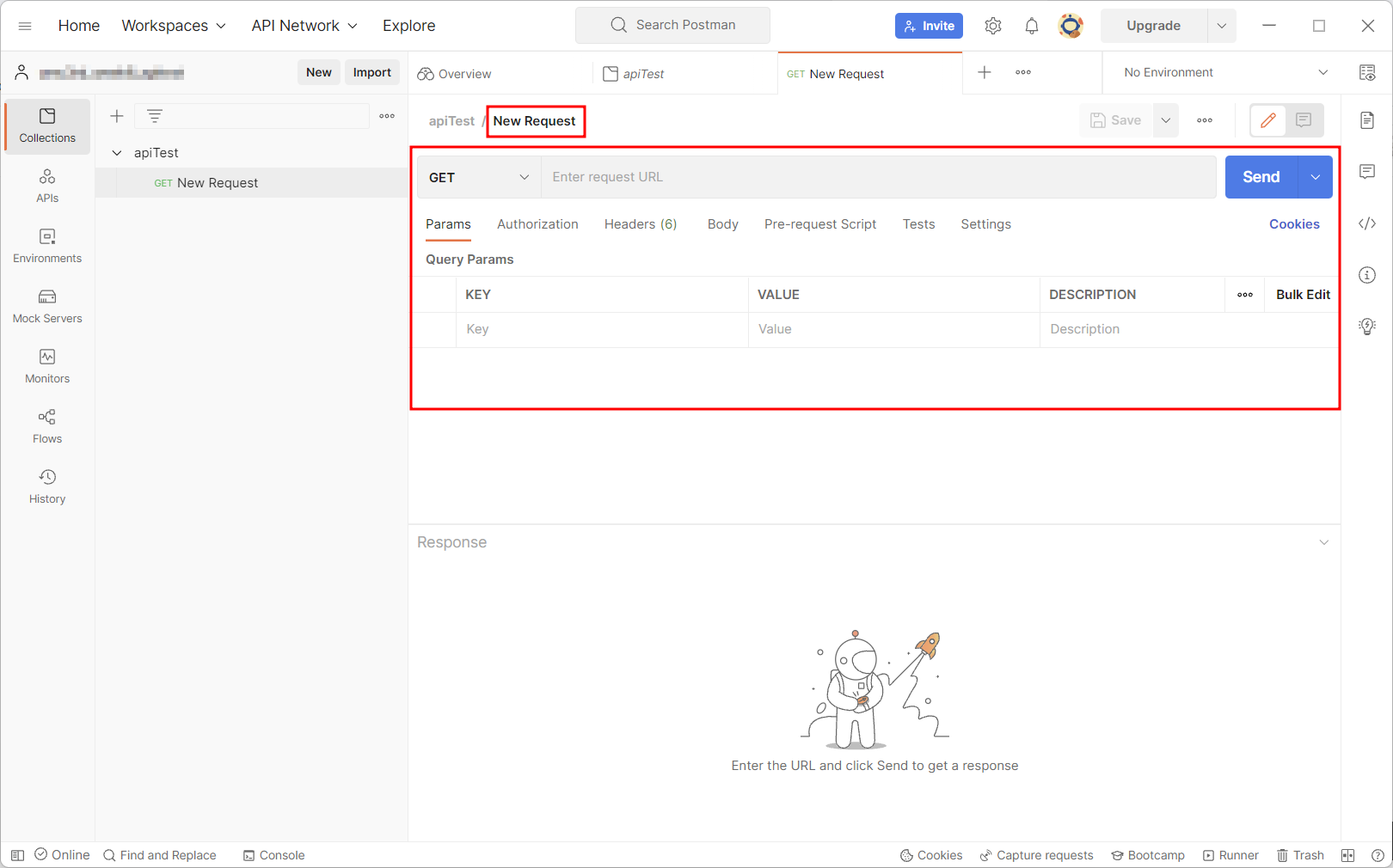Open Flows in the sidebar
Screen dimensions: 1393x868
(47, 426)
